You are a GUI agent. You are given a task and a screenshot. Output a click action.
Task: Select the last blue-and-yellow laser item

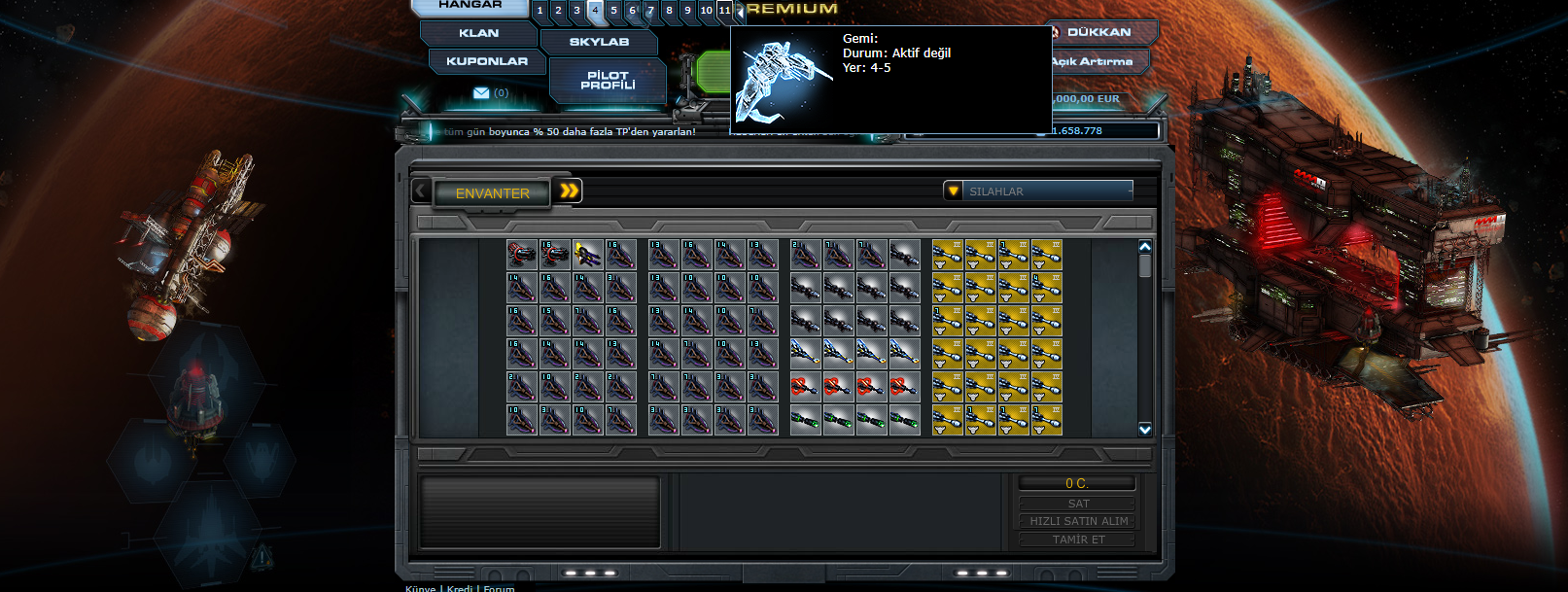(905, 354)
